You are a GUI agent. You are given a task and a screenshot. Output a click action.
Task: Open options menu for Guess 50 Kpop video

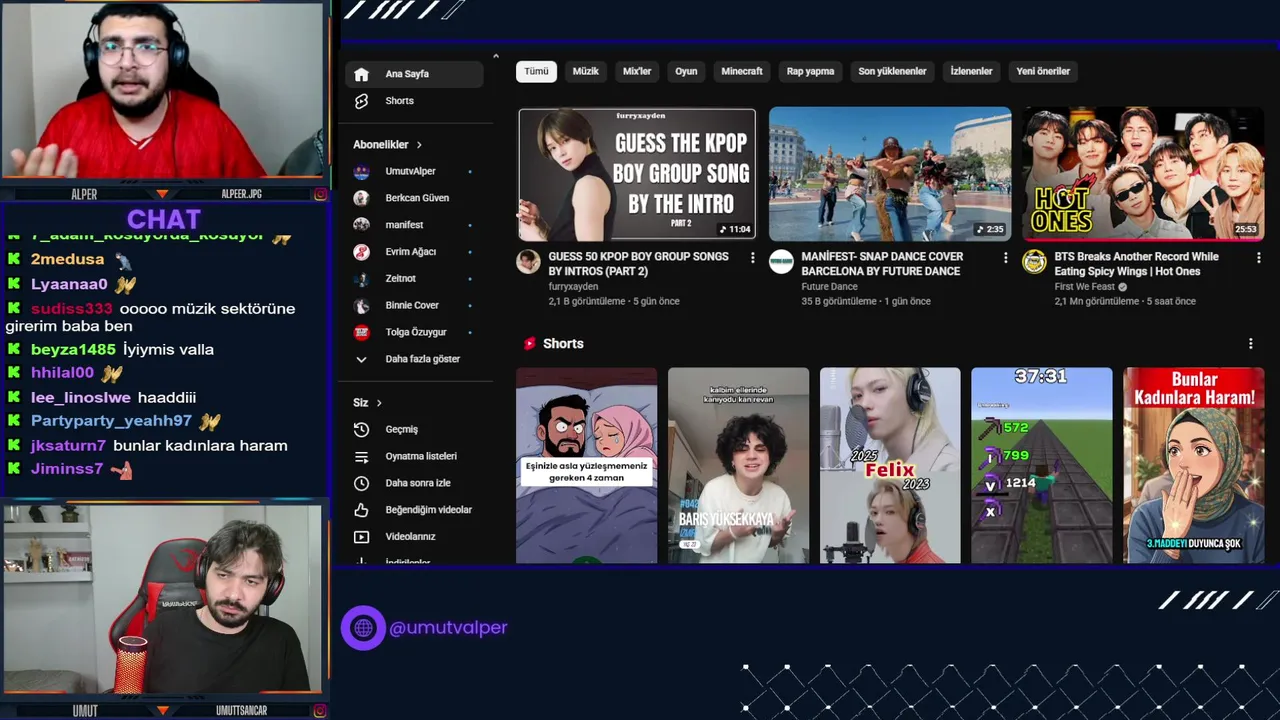[x=753, y=258]
